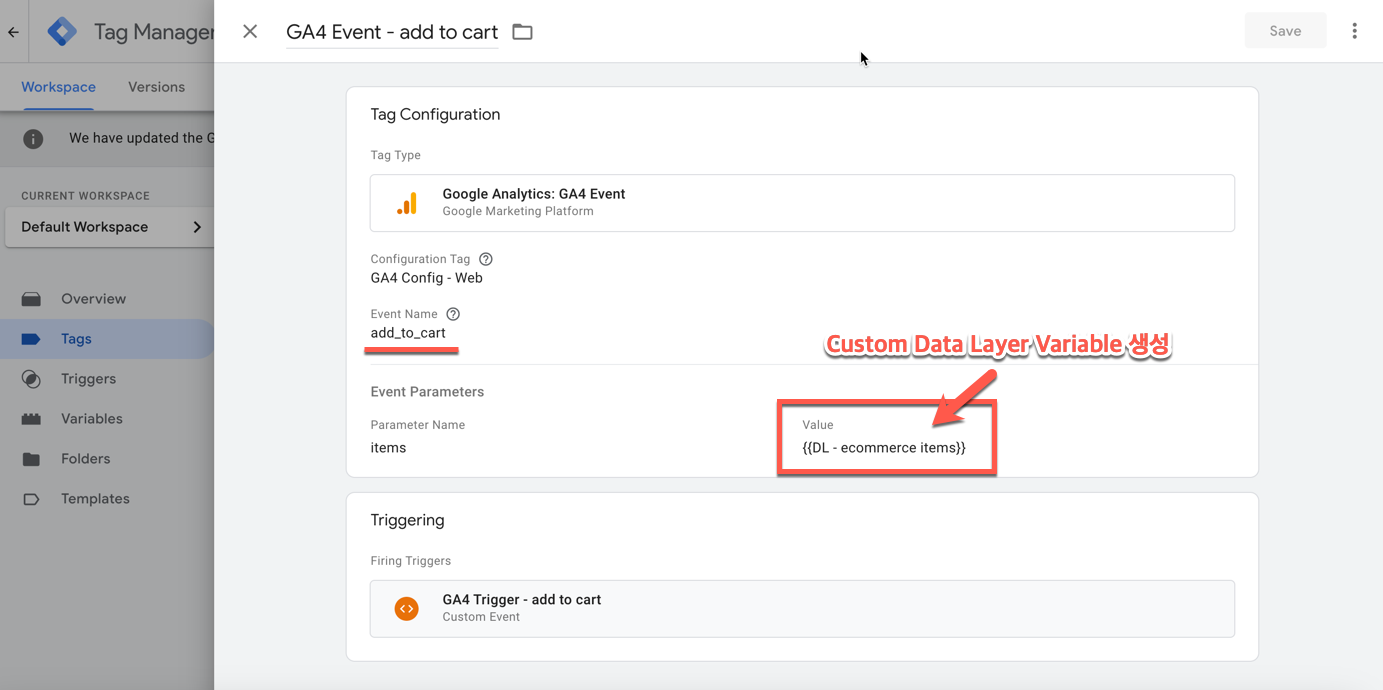Screen dimensions: 1383x690
Task: Click the {{DL - ecommerce items}} value
Action: [884, 448]
